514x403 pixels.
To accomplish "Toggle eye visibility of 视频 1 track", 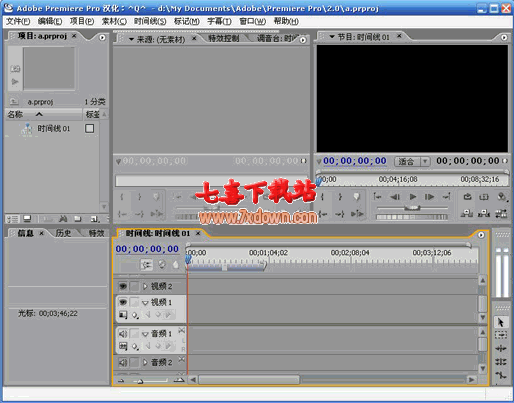I will click(x=123, y=302).
